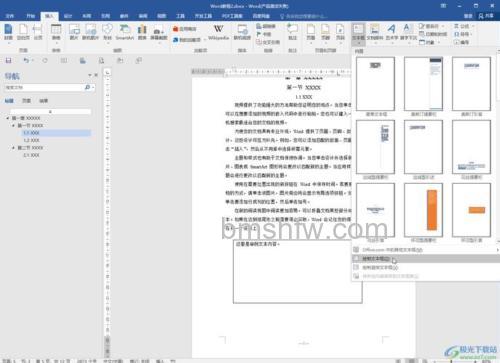This screenshot has height=363, width=500.
Task: Open My Add-ins (我的加载项) dropdown
Action: [189, 40]
